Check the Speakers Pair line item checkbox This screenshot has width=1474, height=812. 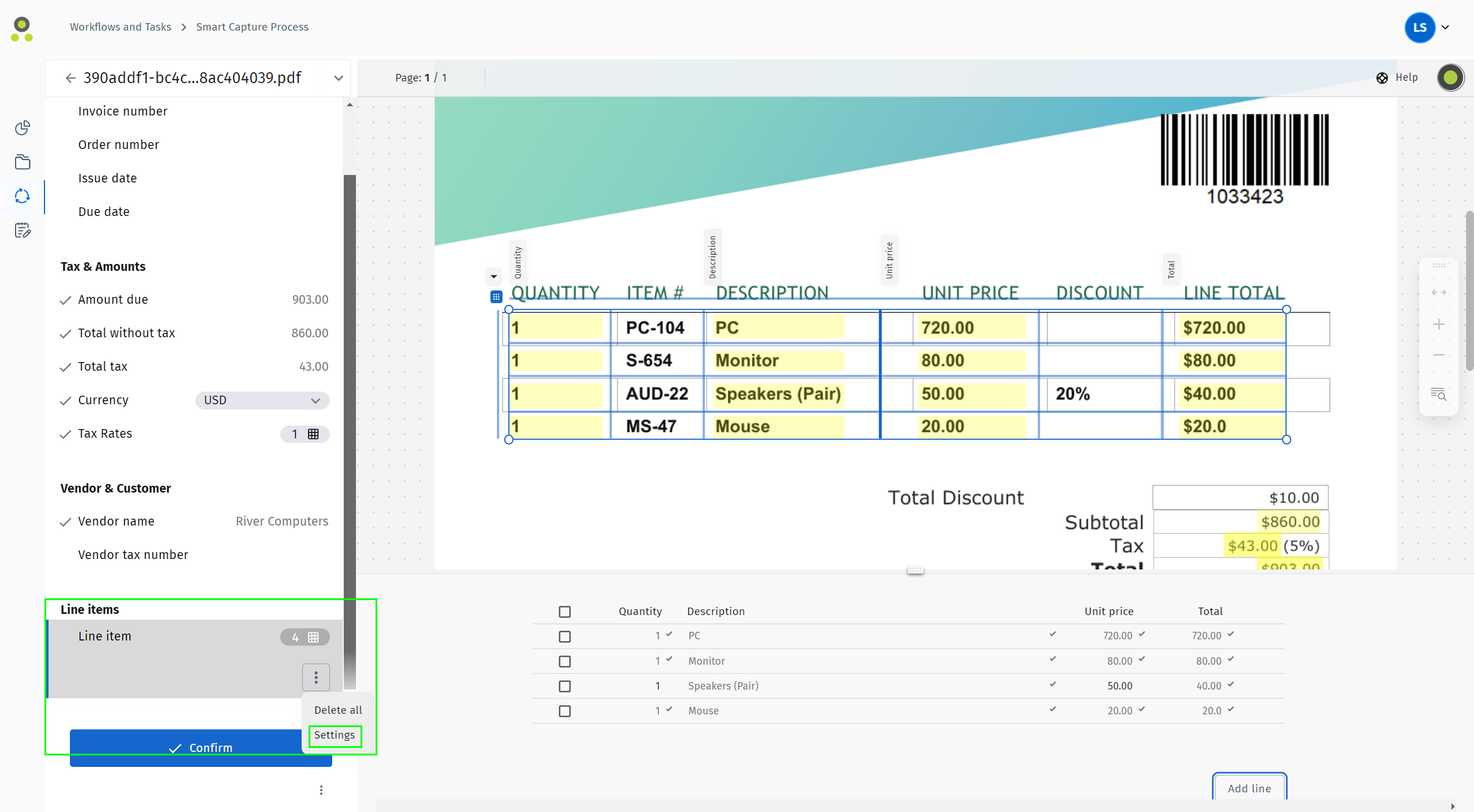(564, 685)
